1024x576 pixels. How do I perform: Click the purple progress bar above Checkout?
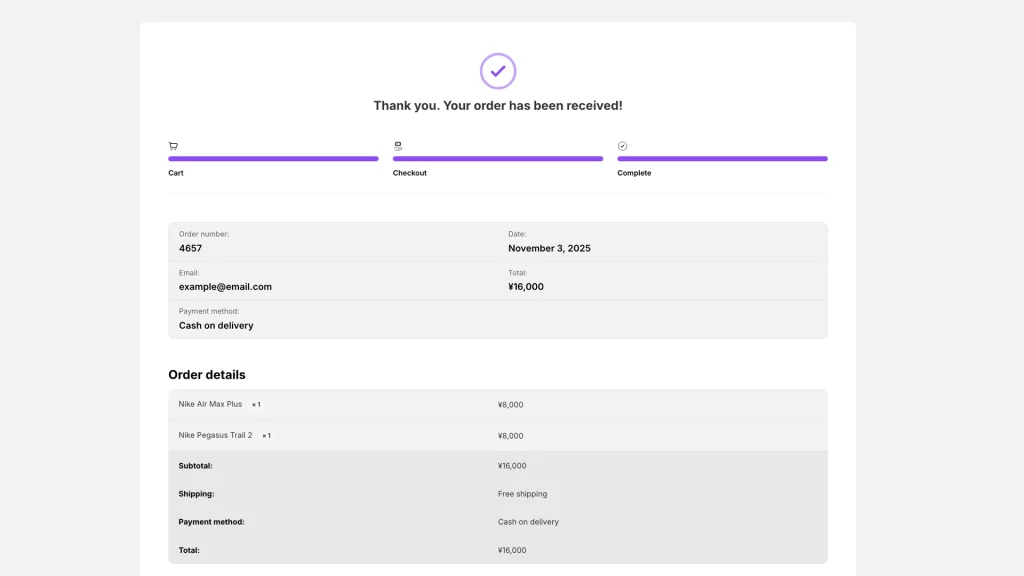[x=497, y=158]
